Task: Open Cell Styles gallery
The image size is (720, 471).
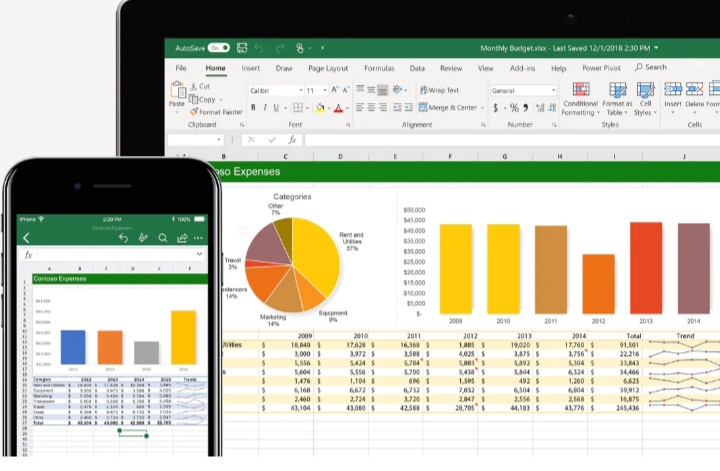Action: coord(645,99)
